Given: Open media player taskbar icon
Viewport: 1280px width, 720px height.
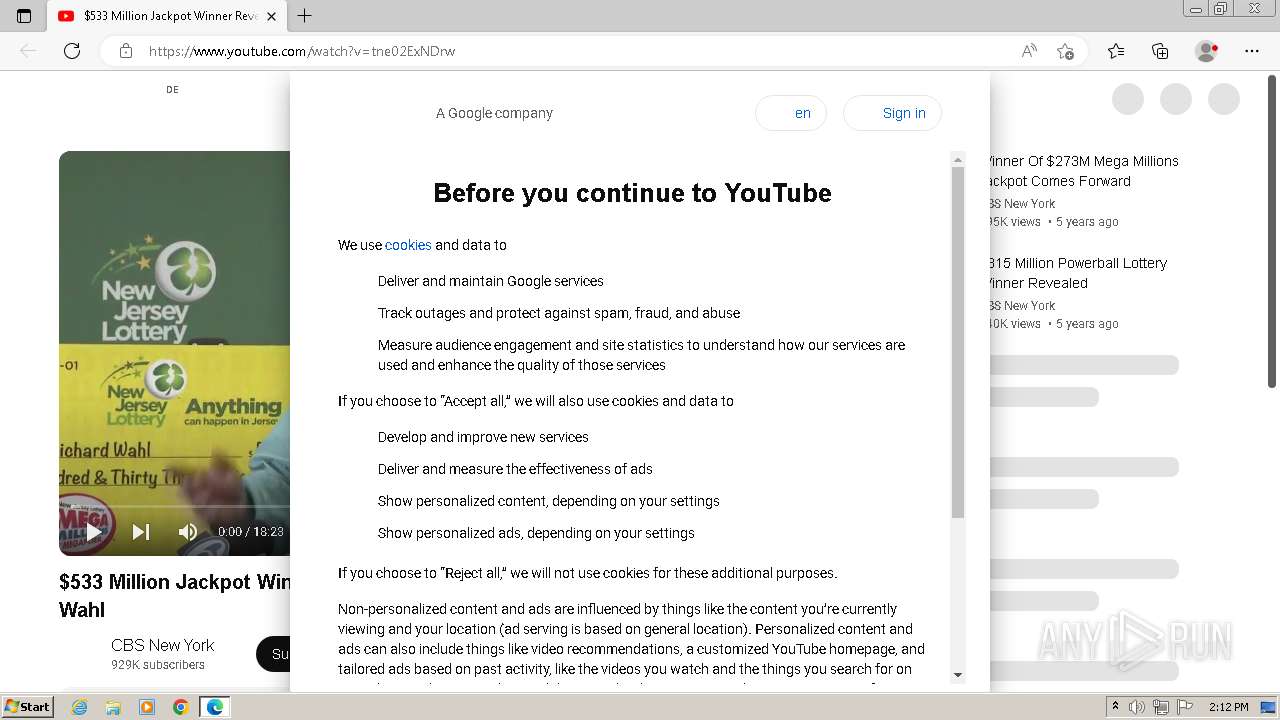Looking at the screenshot, I should [147, 707].
